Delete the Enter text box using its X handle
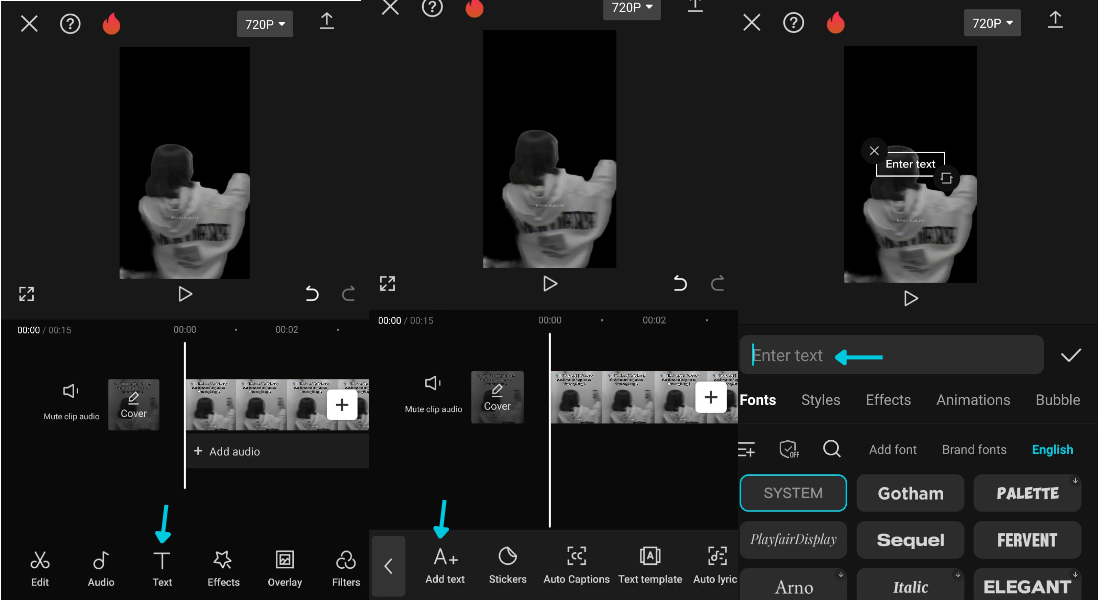1100x600 pixels. pos(874,150)
